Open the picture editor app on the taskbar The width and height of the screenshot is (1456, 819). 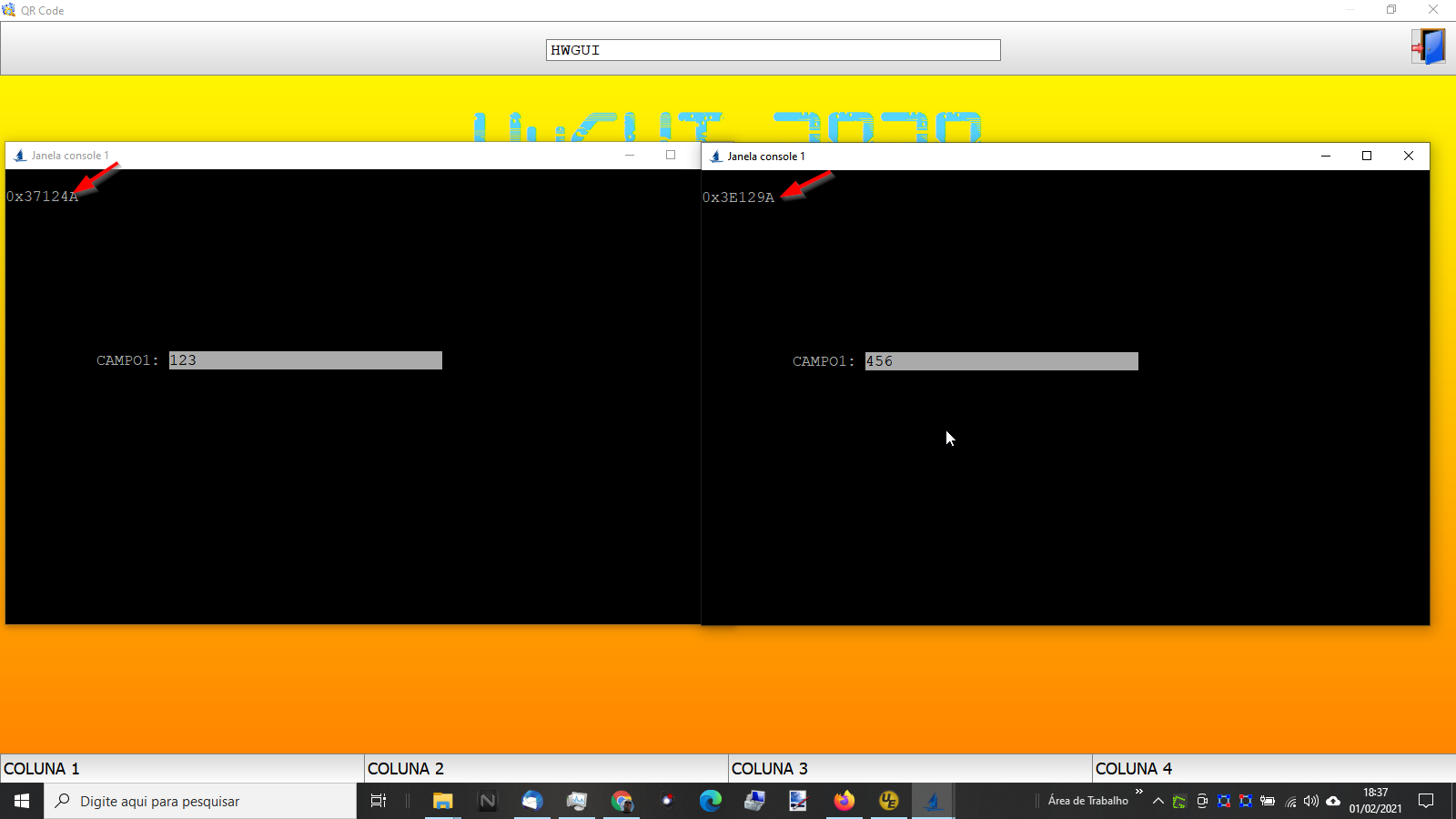(x=799, y=801)
